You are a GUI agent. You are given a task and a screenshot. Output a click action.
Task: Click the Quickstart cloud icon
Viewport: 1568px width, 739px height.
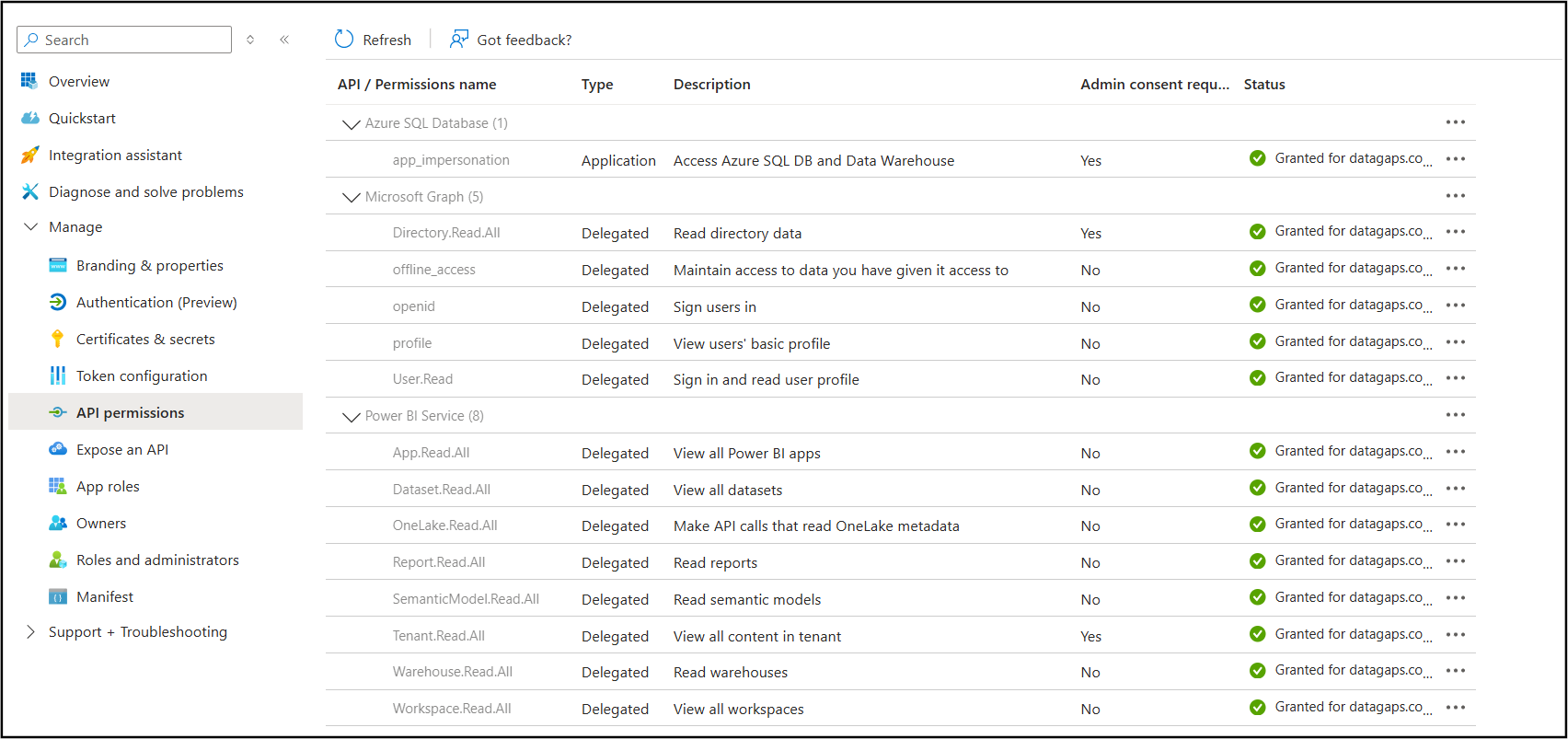[x=30, y=118]
